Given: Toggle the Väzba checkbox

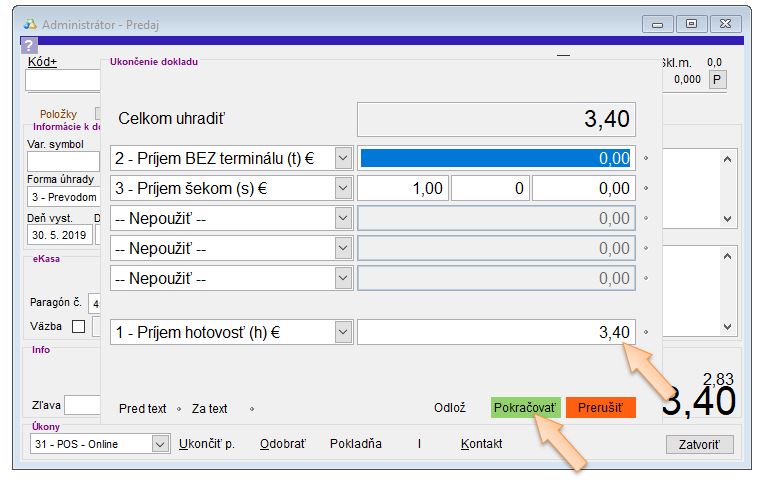Looking at the screenshot, I should click(x=78, y=327).
